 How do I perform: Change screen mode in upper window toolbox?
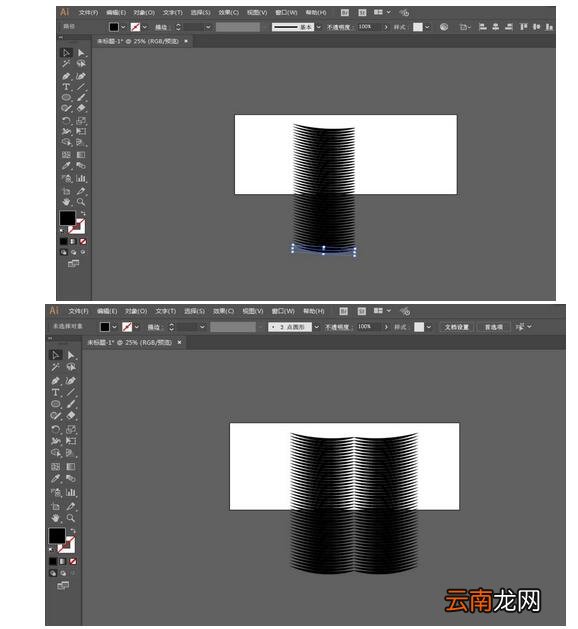click(x=73, y=264)
